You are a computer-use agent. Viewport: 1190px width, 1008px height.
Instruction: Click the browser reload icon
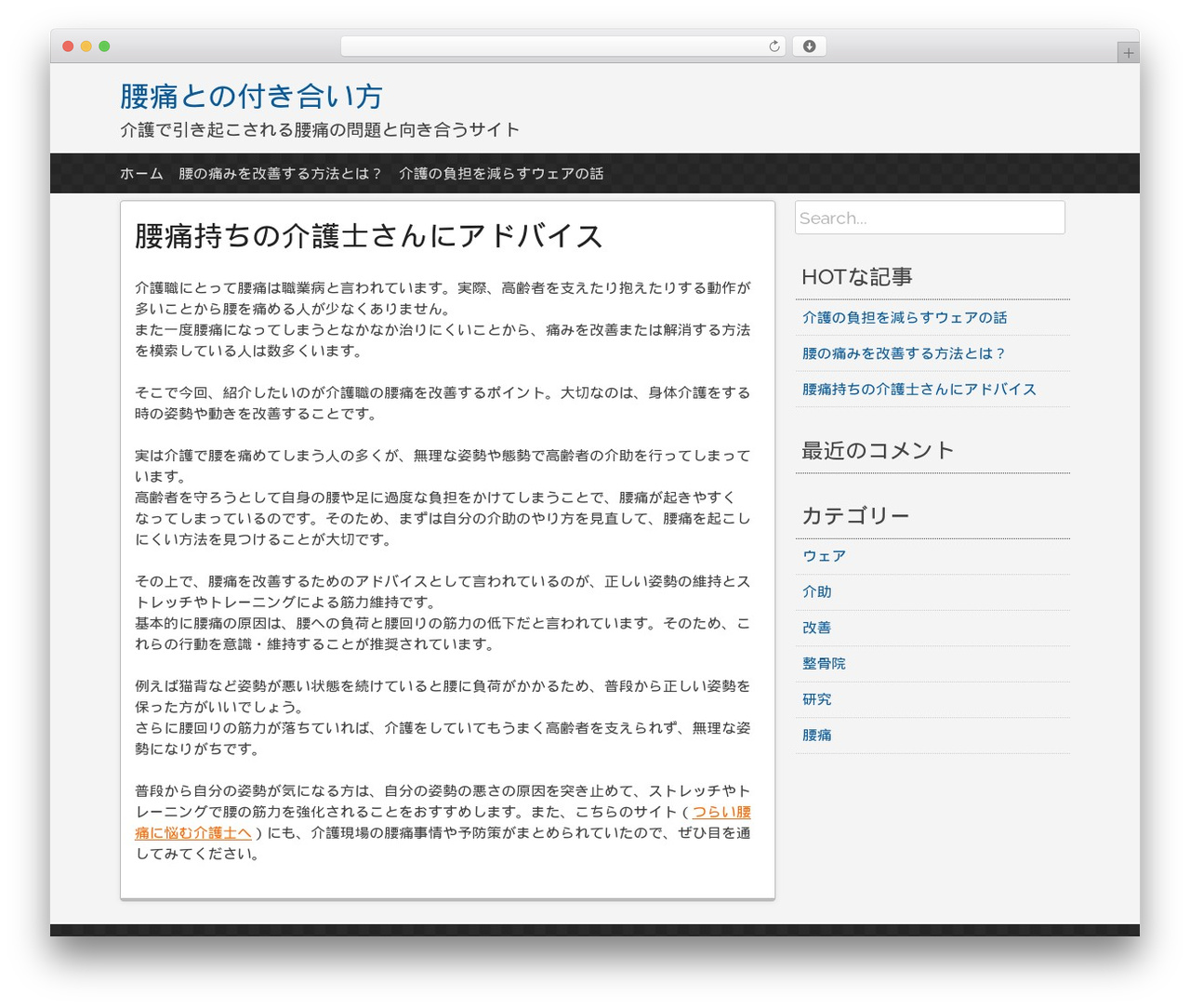[773, 46]
